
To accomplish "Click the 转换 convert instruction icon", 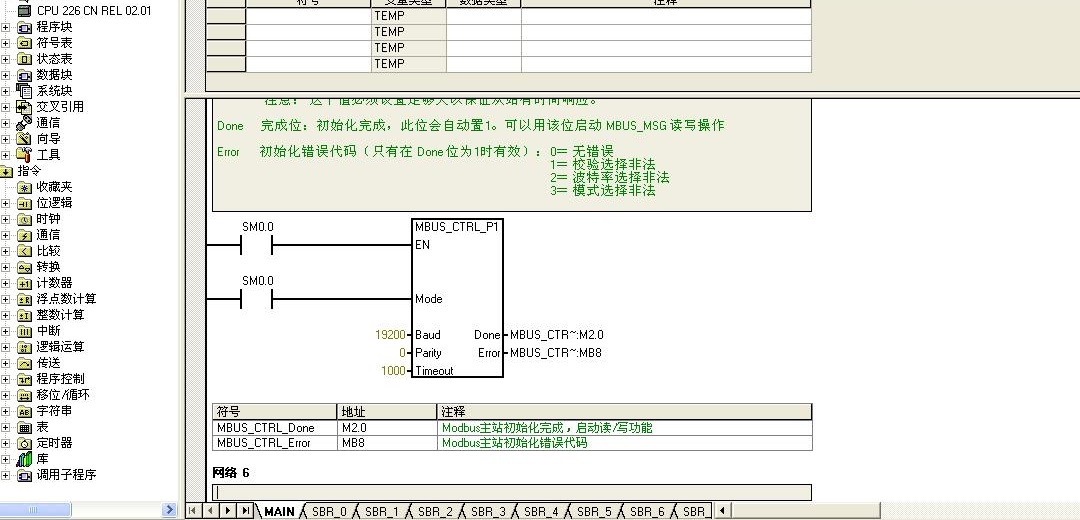I will pos(24,267).
